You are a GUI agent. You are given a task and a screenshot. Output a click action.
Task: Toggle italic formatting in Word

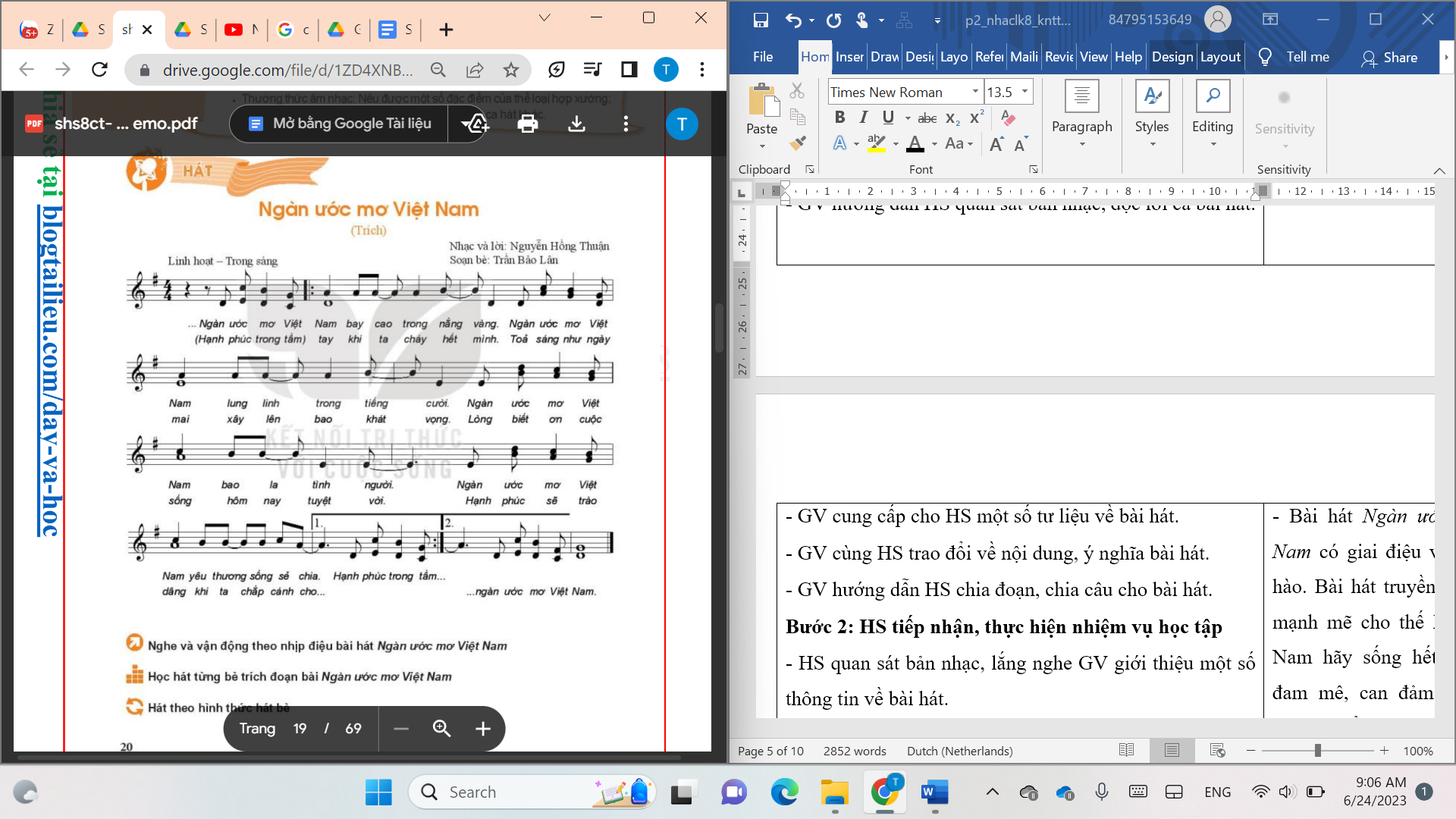coord(863,118)
